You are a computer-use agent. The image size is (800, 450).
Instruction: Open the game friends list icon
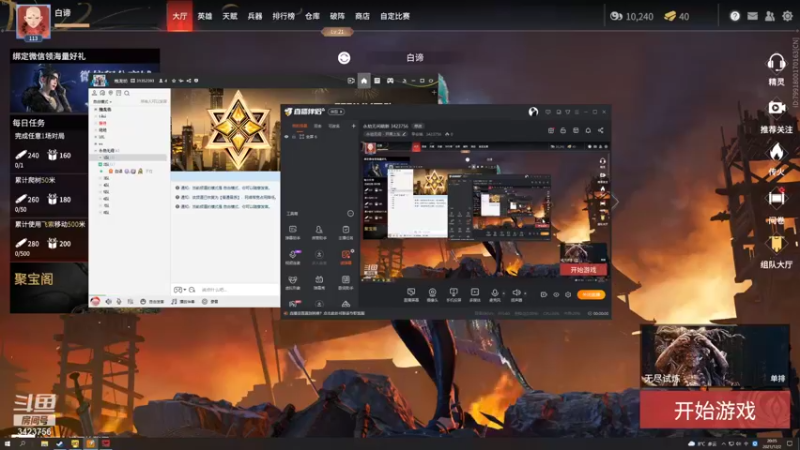pyautogui.click(x=770, y=16)
